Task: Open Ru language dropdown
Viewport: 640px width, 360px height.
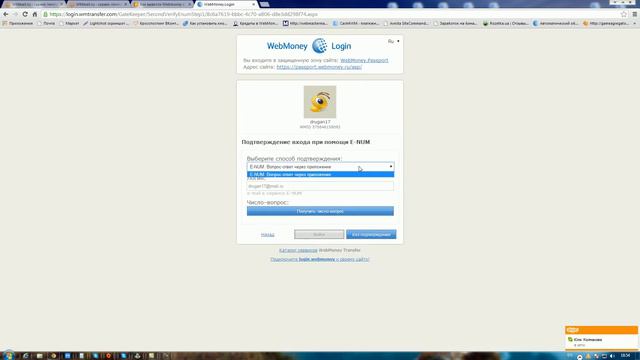Action: point(393,41)
